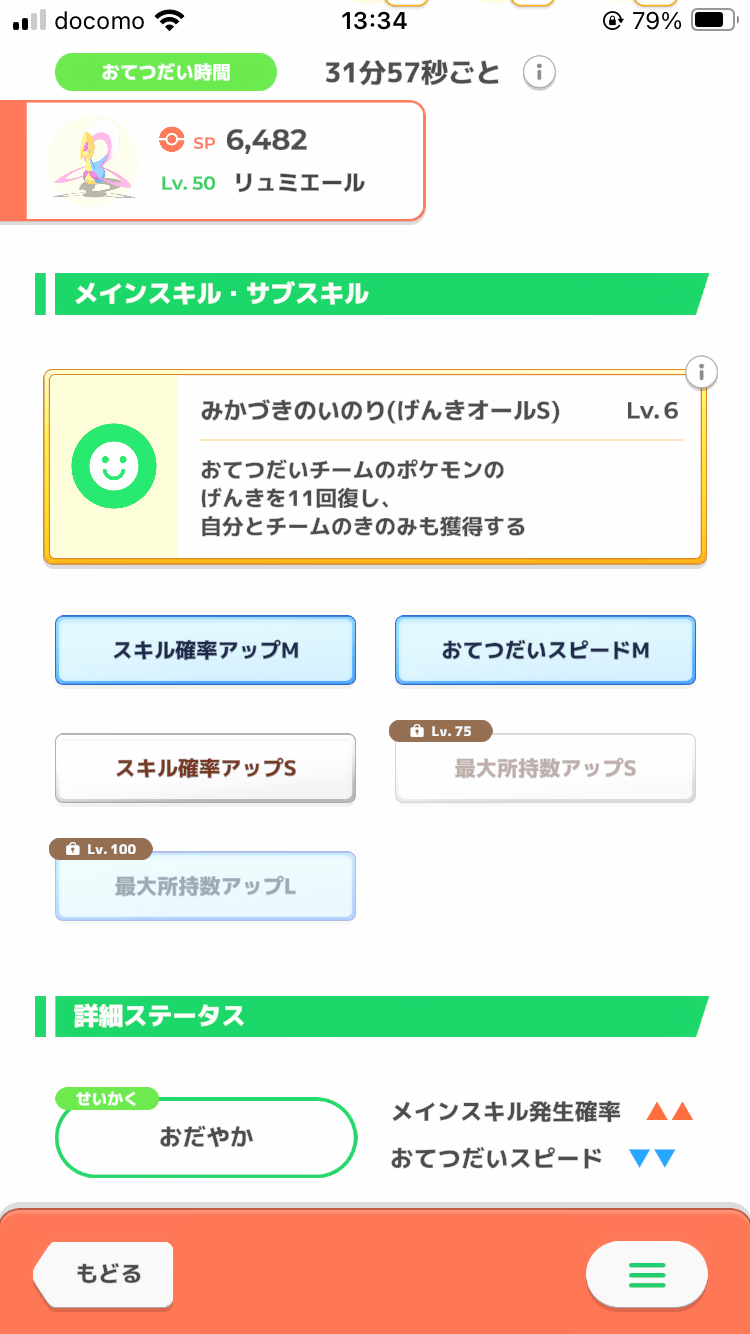Select おてつだいスピードM sub skill
This screenshot has height=1334, width=750.
click(545, 650)
